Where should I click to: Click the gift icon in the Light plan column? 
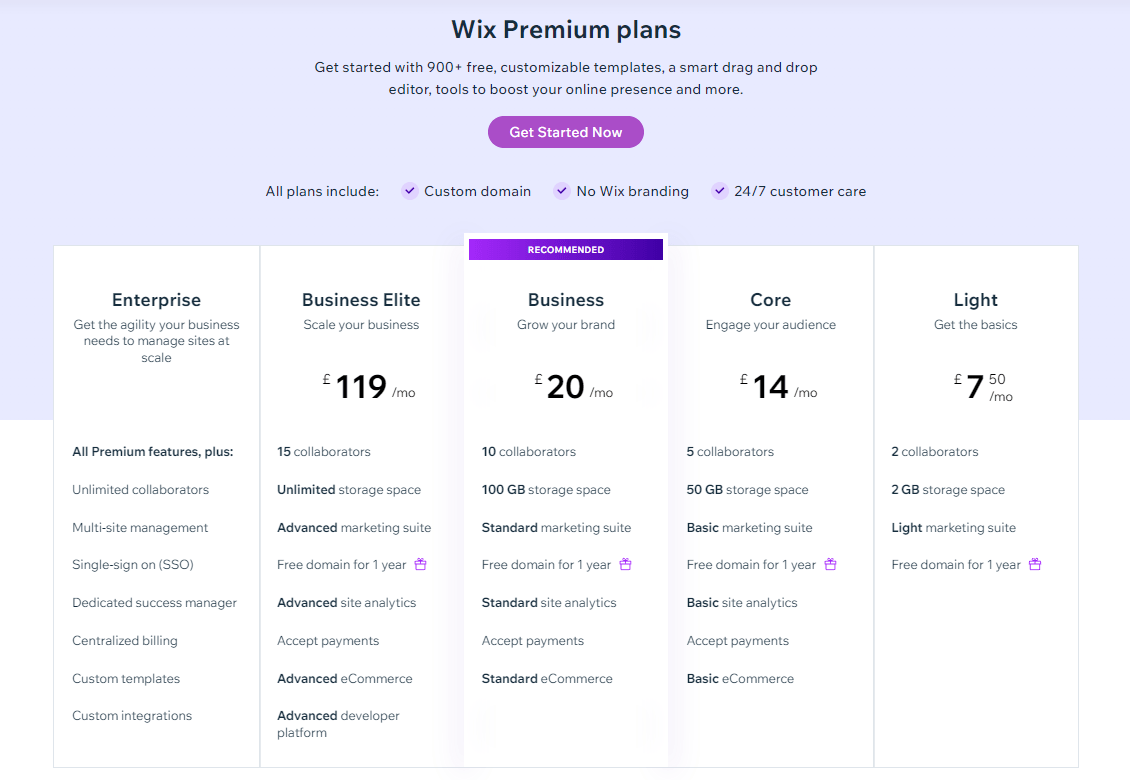pyautogui.click(x=1034, y=564)
